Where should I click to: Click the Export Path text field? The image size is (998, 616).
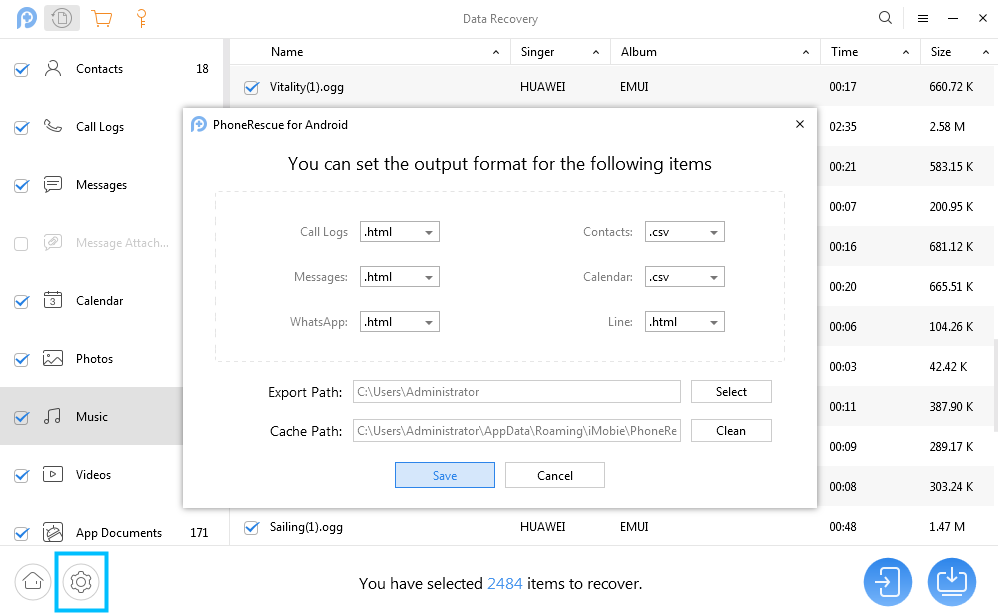tap(517, 391)
